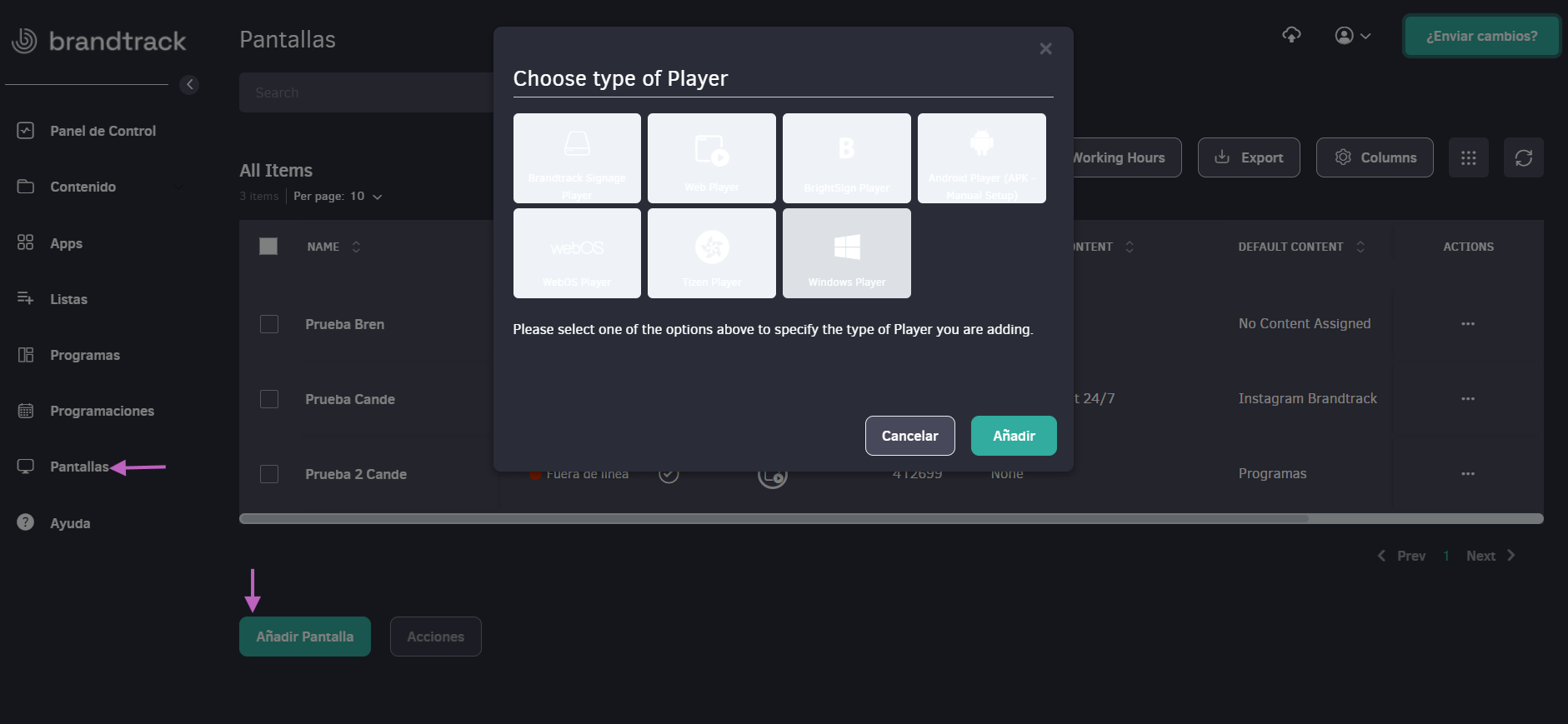Click Instagram Brandtrack cell
1568x724 pixels.
tap(1307, 398)
